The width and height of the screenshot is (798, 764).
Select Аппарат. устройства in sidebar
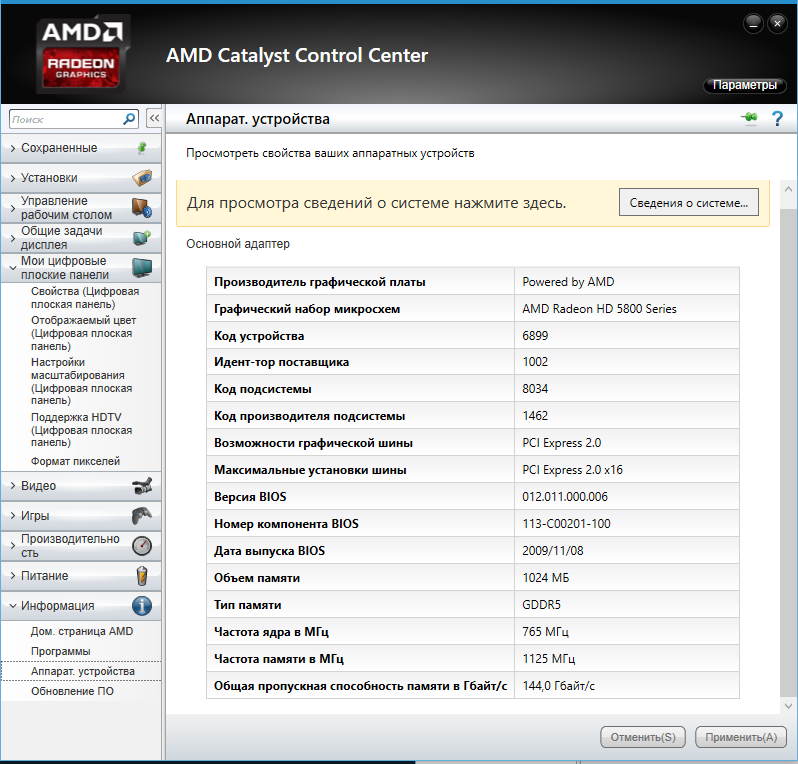[x=82, y=671]
